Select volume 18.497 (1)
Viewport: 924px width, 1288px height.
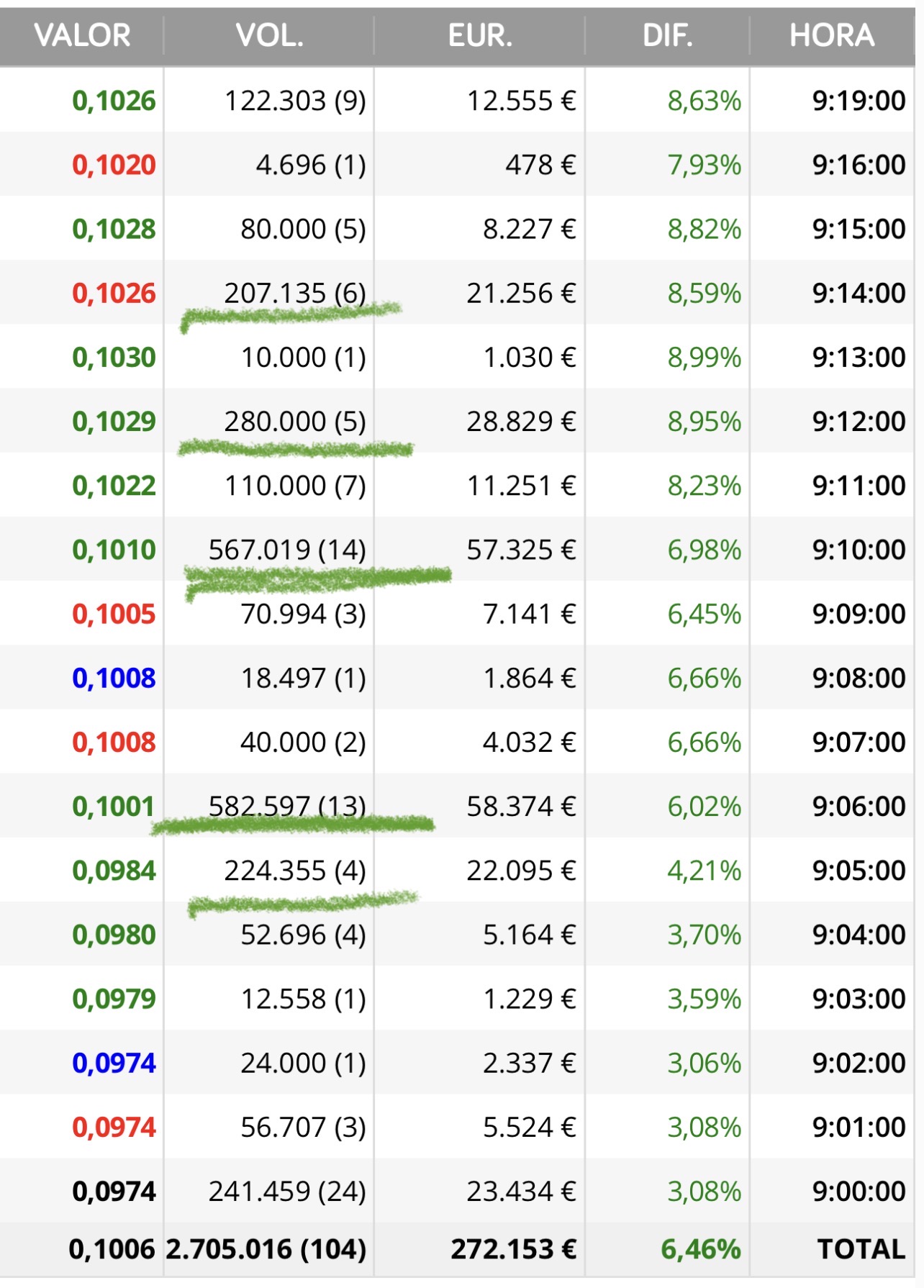(303, 678)
